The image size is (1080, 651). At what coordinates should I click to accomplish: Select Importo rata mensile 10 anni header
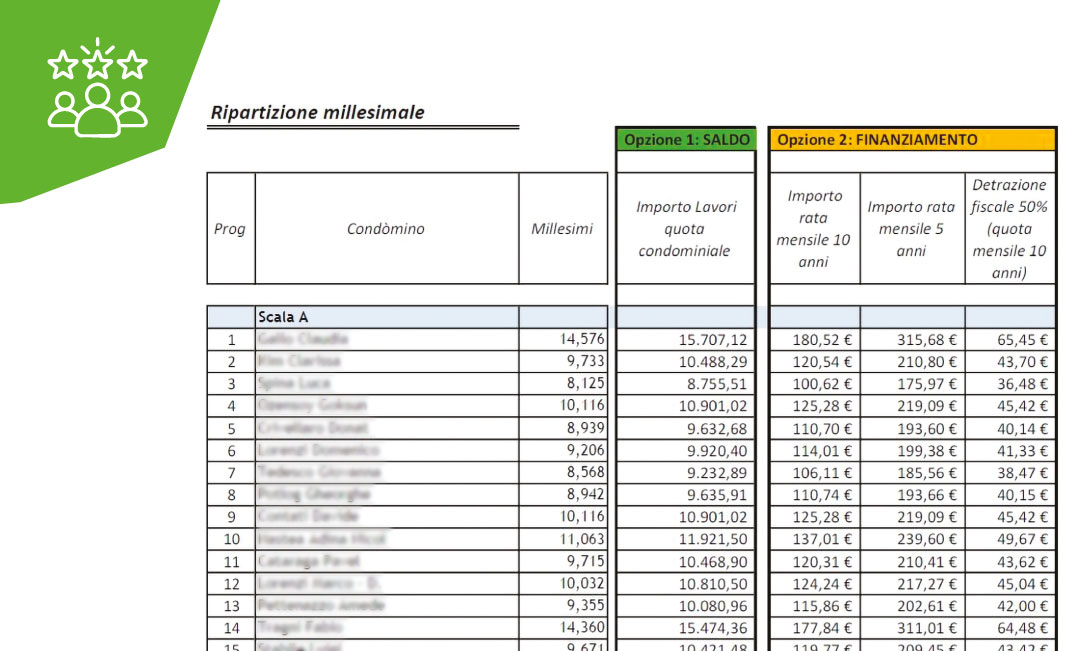click(814, 229)
